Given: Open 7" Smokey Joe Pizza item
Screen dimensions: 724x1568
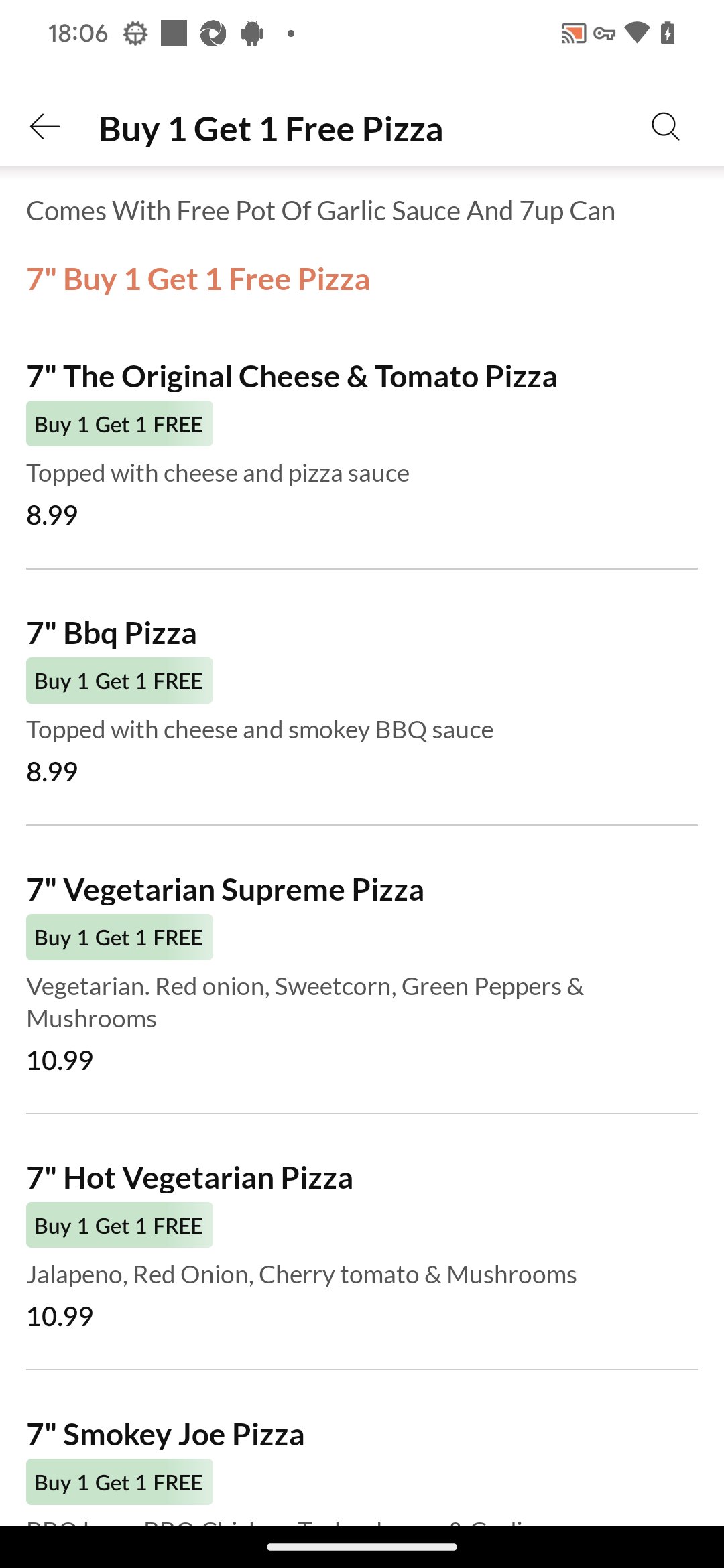Looking at the screenshot, I should [x=166, y=1435].
